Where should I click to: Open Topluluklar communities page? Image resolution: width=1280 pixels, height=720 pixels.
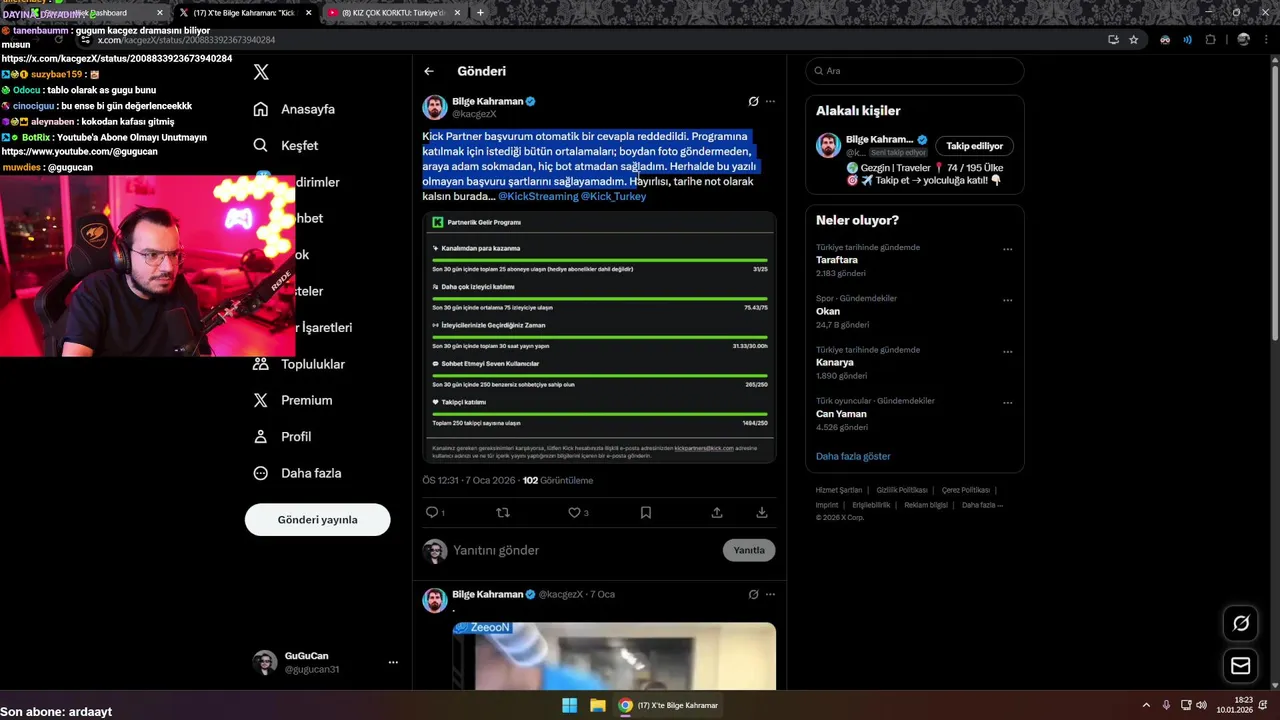tap(299, 364)
